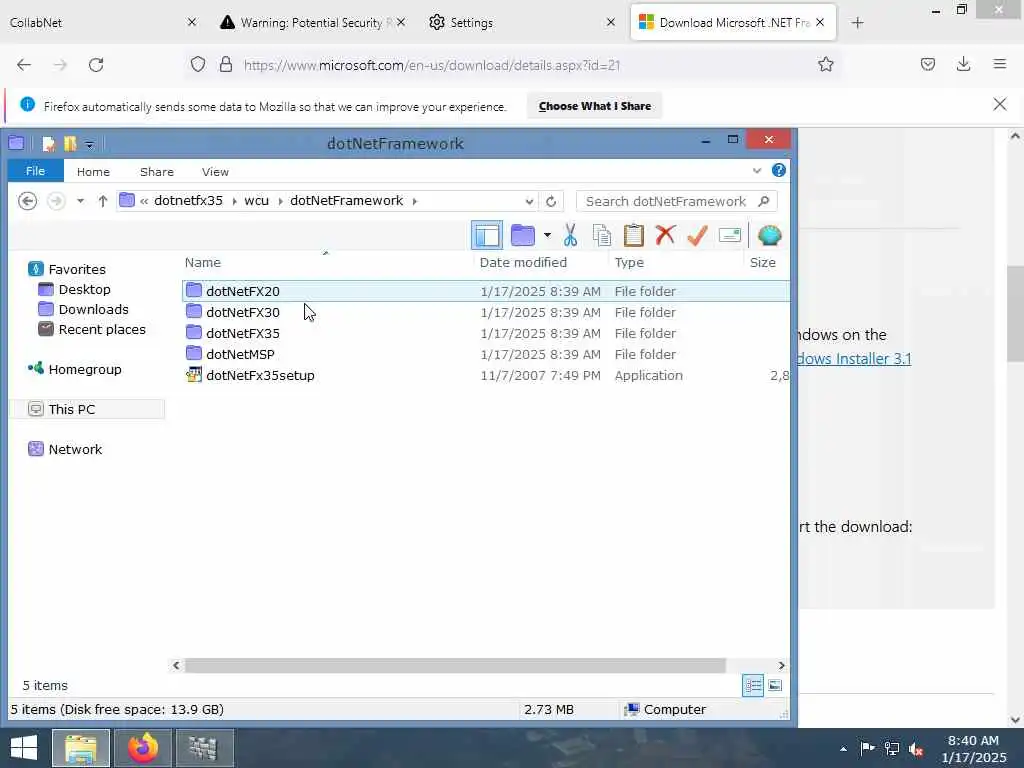Open the recent locations dropdown arrow
The width and height of the screenshot is (1024, 768).
pos(80,201)
